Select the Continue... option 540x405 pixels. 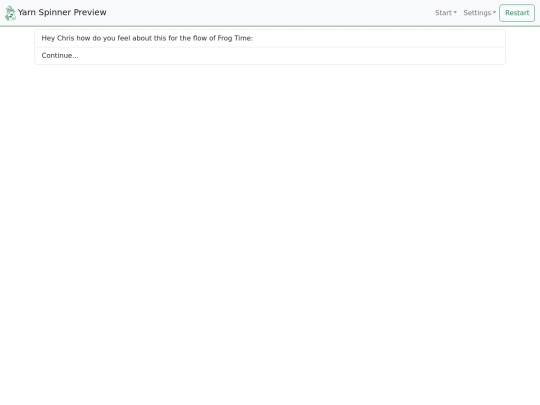pyautogui.click(x=270, y=56)
